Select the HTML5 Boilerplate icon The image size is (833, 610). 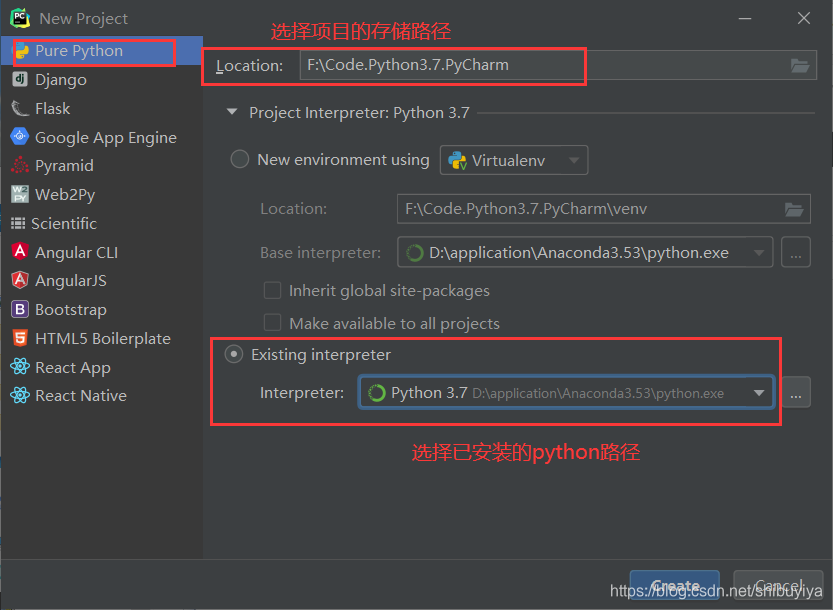click(x=20, y=338)
